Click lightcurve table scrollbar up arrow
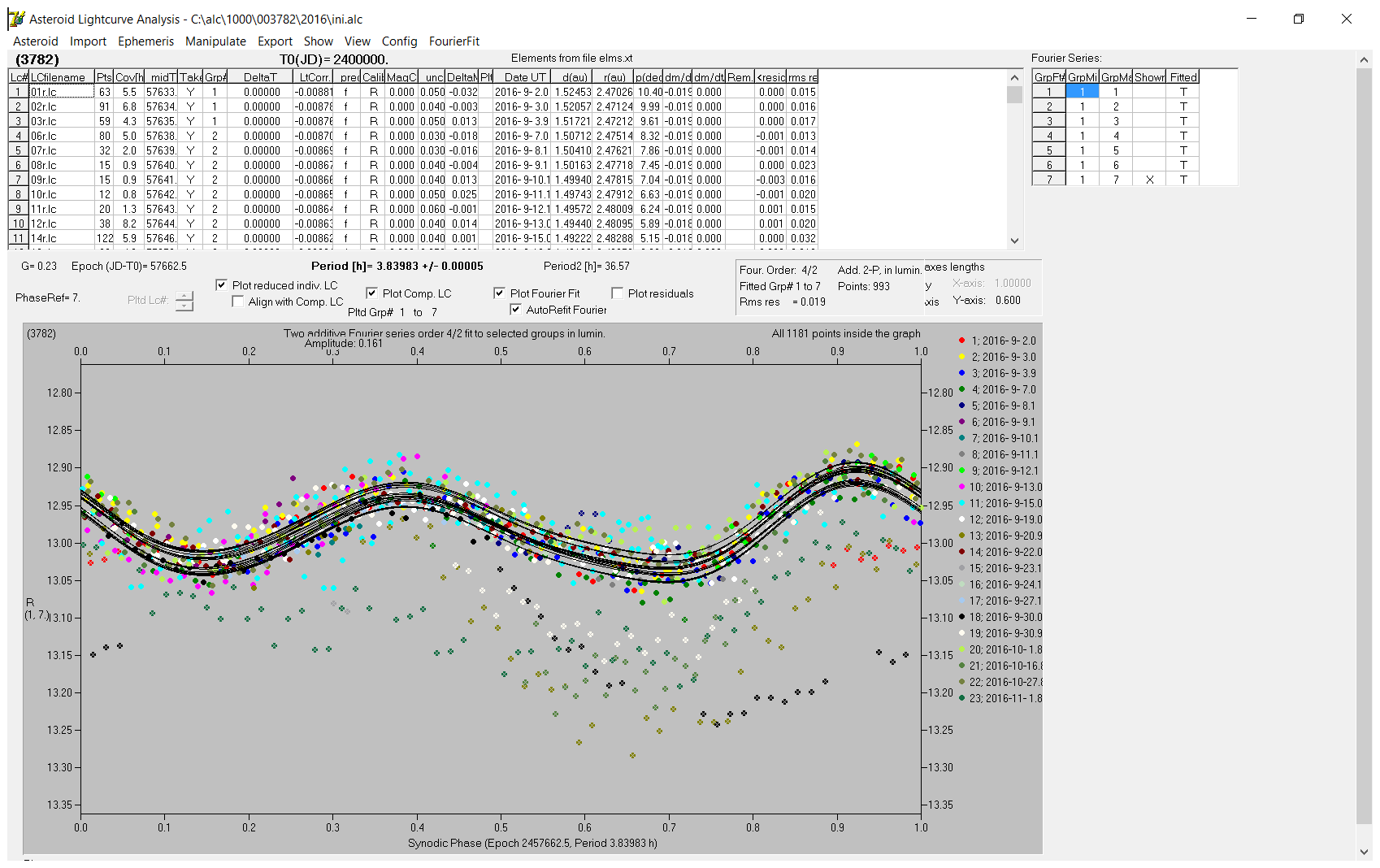 pos(1014,77)
